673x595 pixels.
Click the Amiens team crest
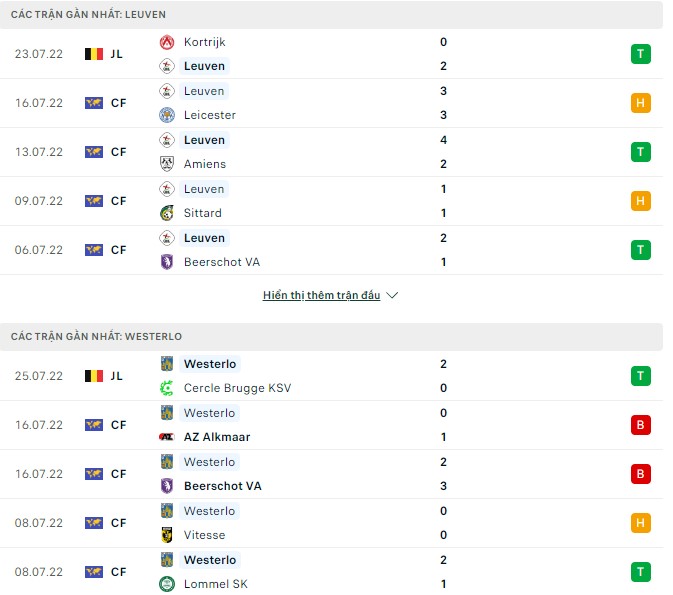tap(167, 164)
